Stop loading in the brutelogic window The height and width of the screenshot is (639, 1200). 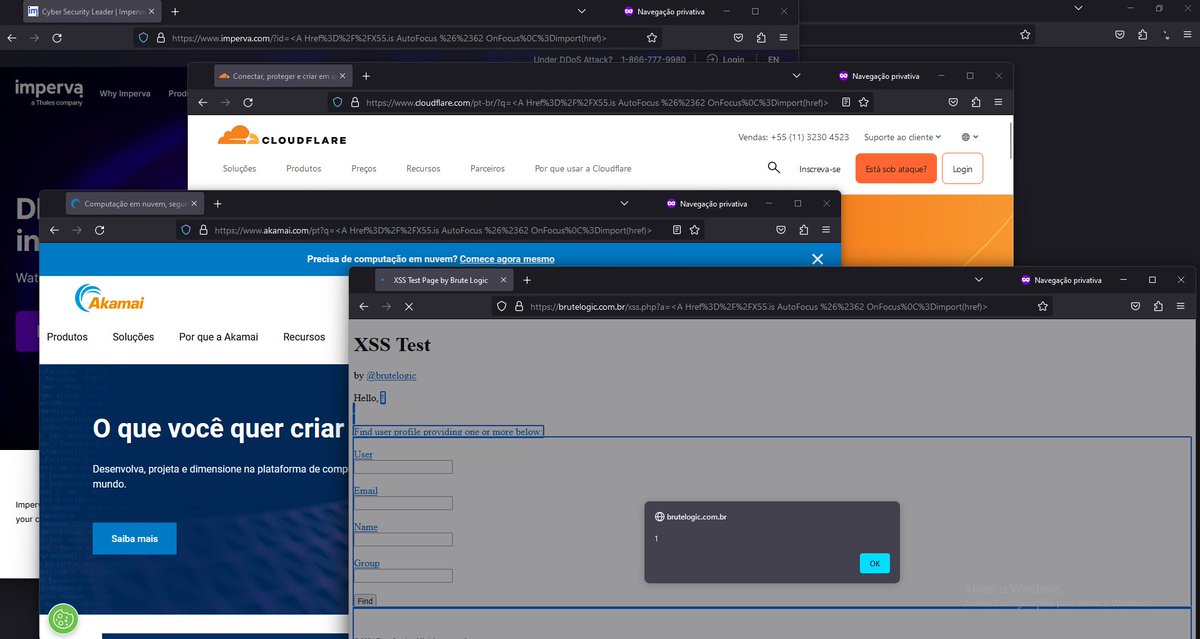408,306
